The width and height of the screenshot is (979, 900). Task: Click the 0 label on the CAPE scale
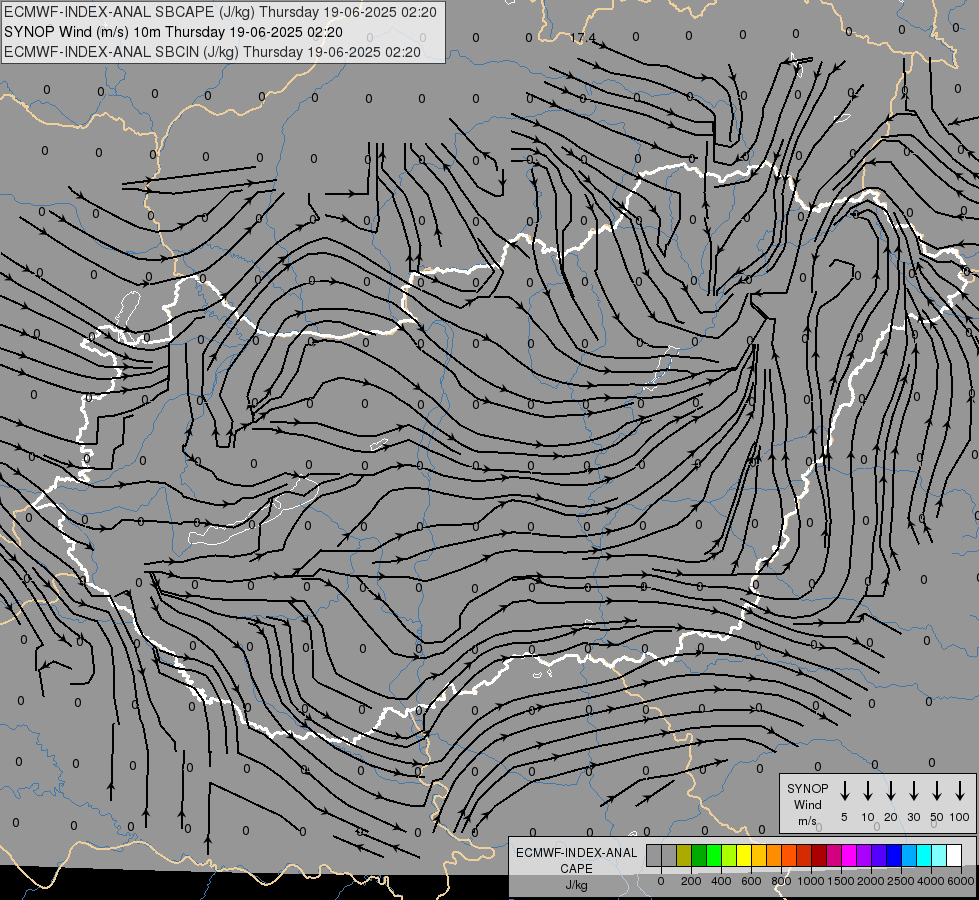[661, 881]
